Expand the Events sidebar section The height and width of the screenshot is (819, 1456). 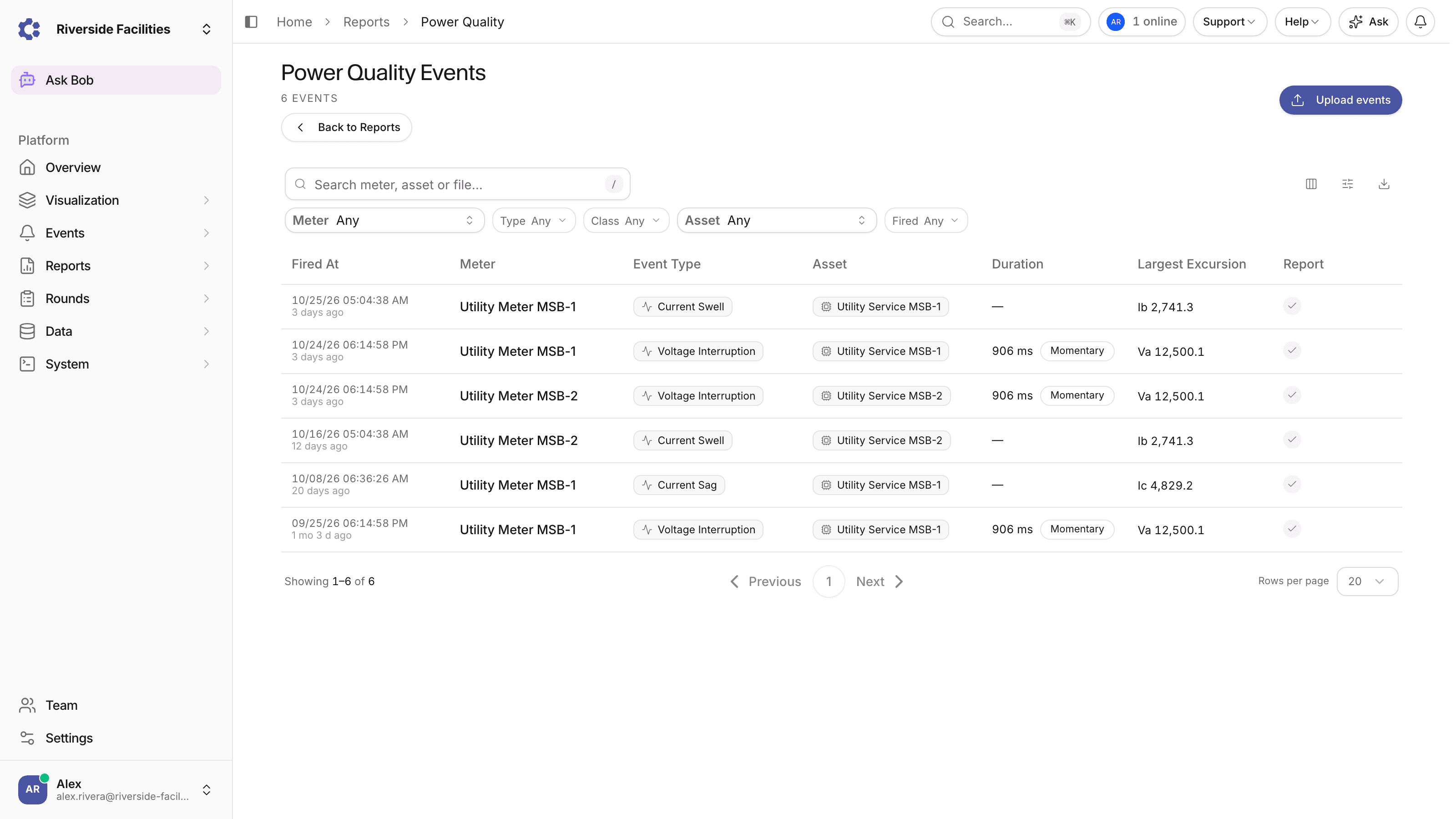(x=116, y=233)
